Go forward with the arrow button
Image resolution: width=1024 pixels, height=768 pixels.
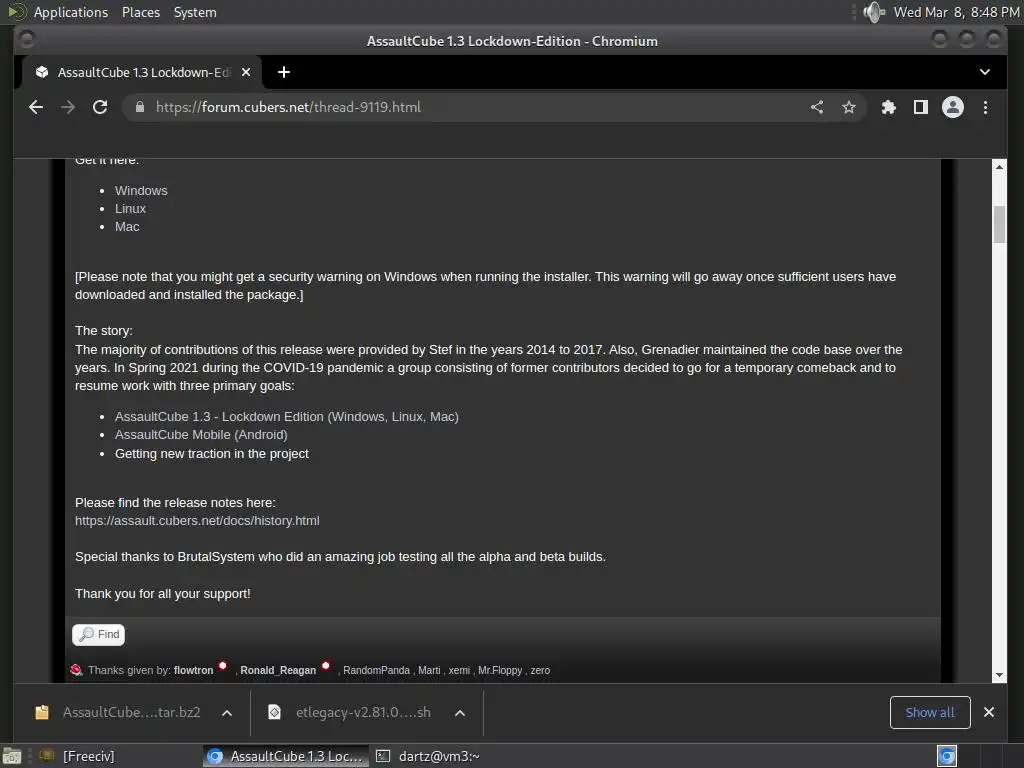tap(68, 107)
